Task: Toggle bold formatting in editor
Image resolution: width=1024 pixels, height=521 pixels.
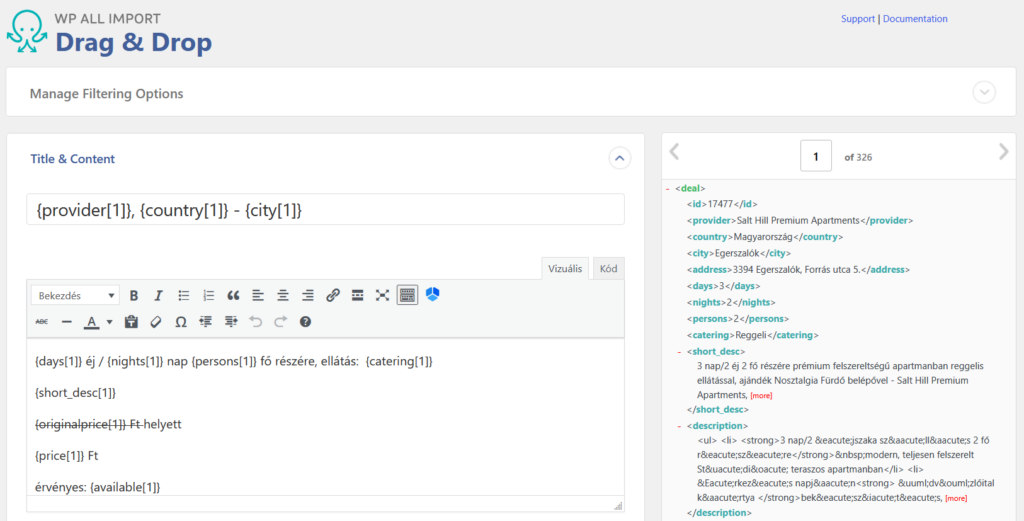Action: 134,296
